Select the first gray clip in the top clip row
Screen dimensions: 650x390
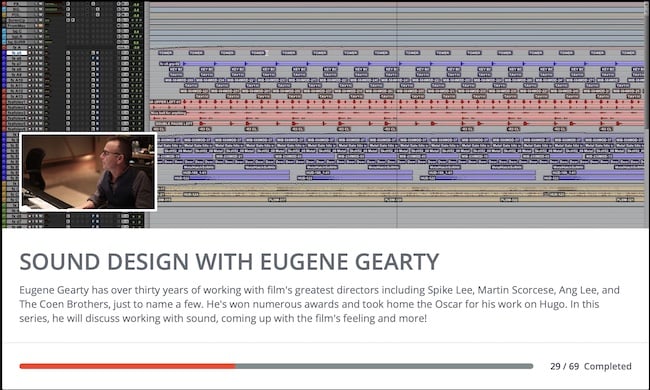coord(165,53)
